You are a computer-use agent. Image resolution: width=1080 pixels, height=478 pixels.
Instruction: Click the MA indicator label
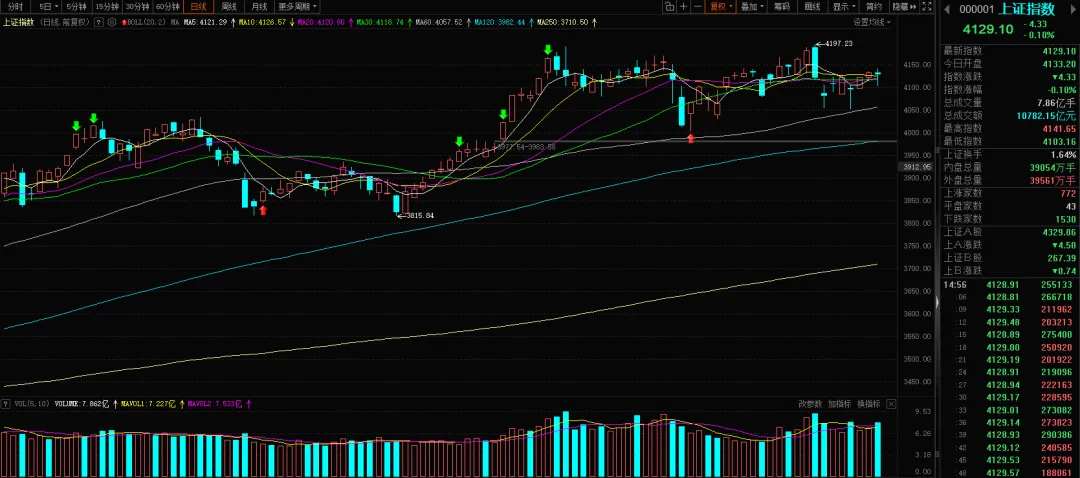[175, 22]
